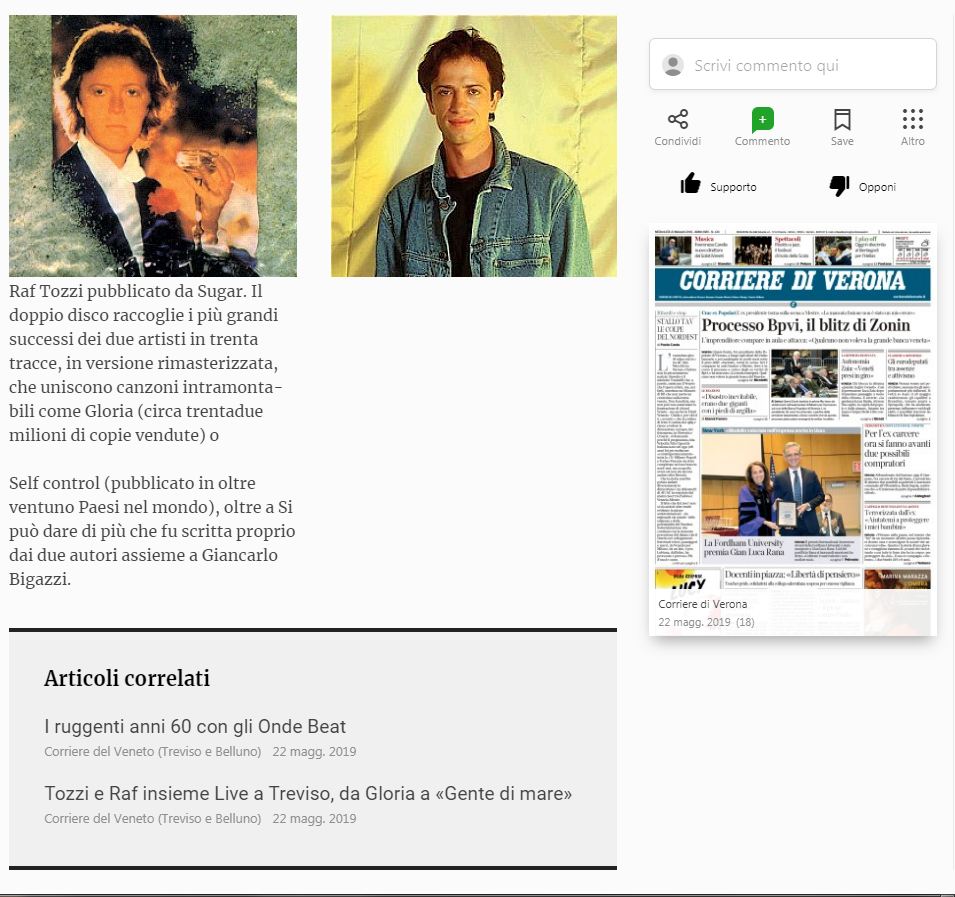Screen dimensions: 955x897
Task: Click the Supporto text label
Action: click(x=733, y=187)
